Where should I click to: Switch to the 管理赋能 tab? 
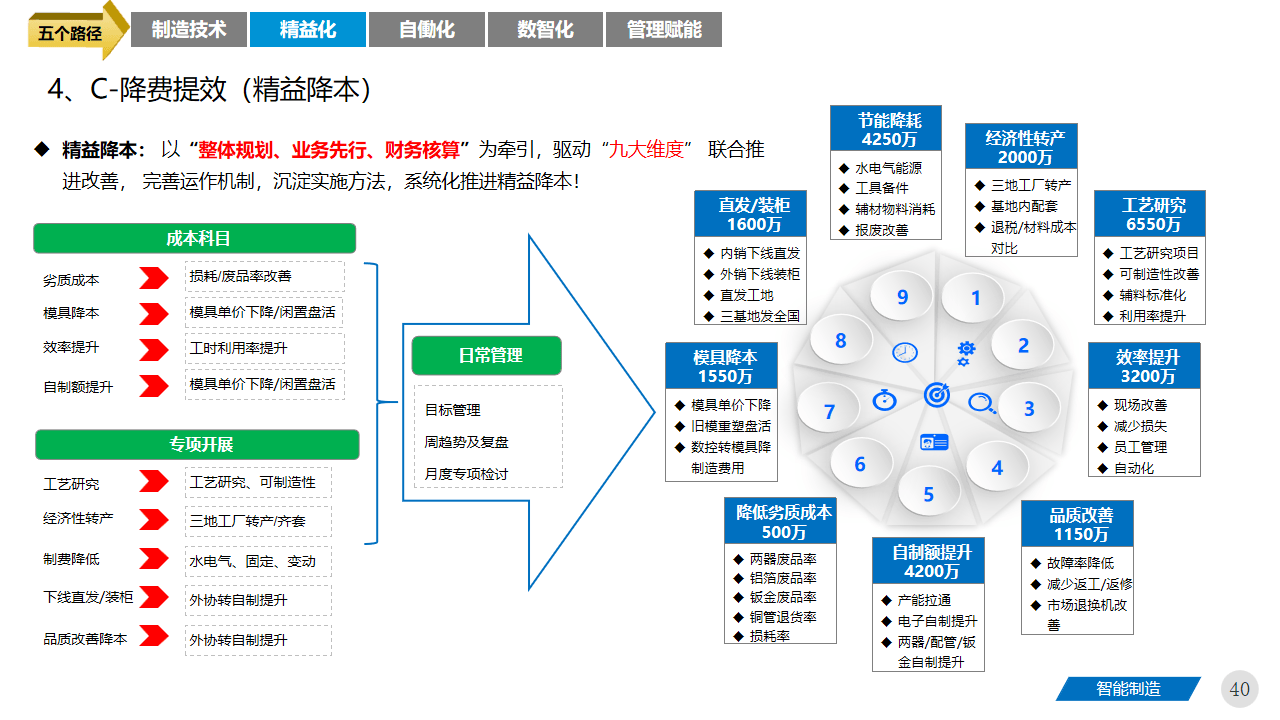[663, 29]
